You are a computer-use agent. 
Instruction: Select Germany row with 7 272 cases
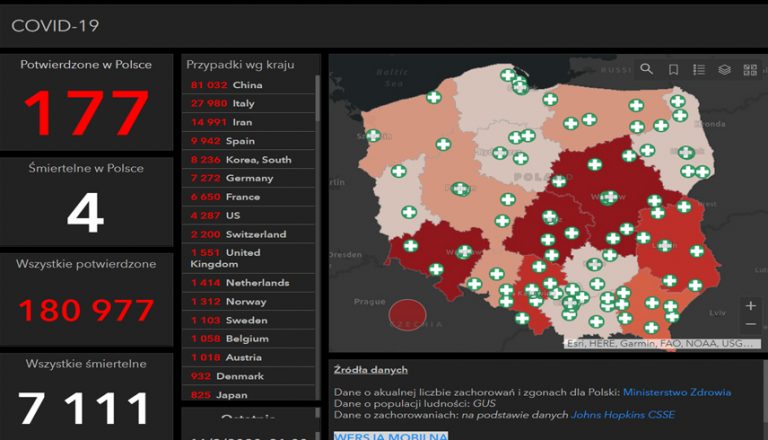(x=249, y=178)
